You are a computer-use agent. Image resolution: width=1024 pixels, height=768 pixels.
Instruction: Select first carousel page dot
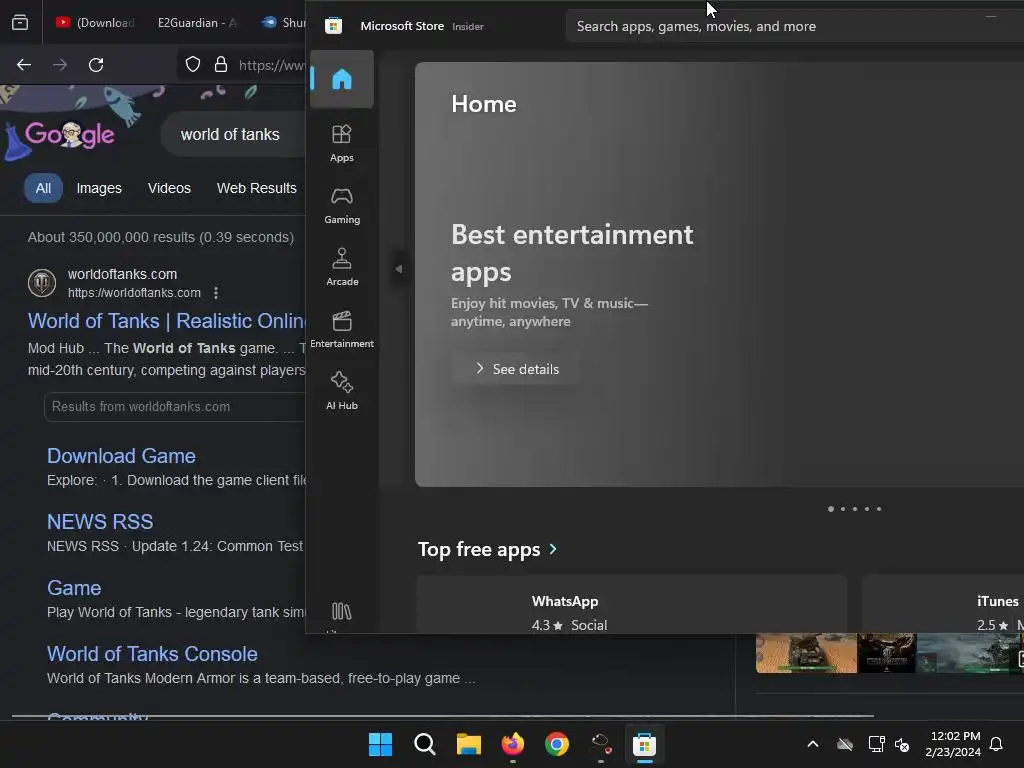pyautogui.click(x=831, y=509)
